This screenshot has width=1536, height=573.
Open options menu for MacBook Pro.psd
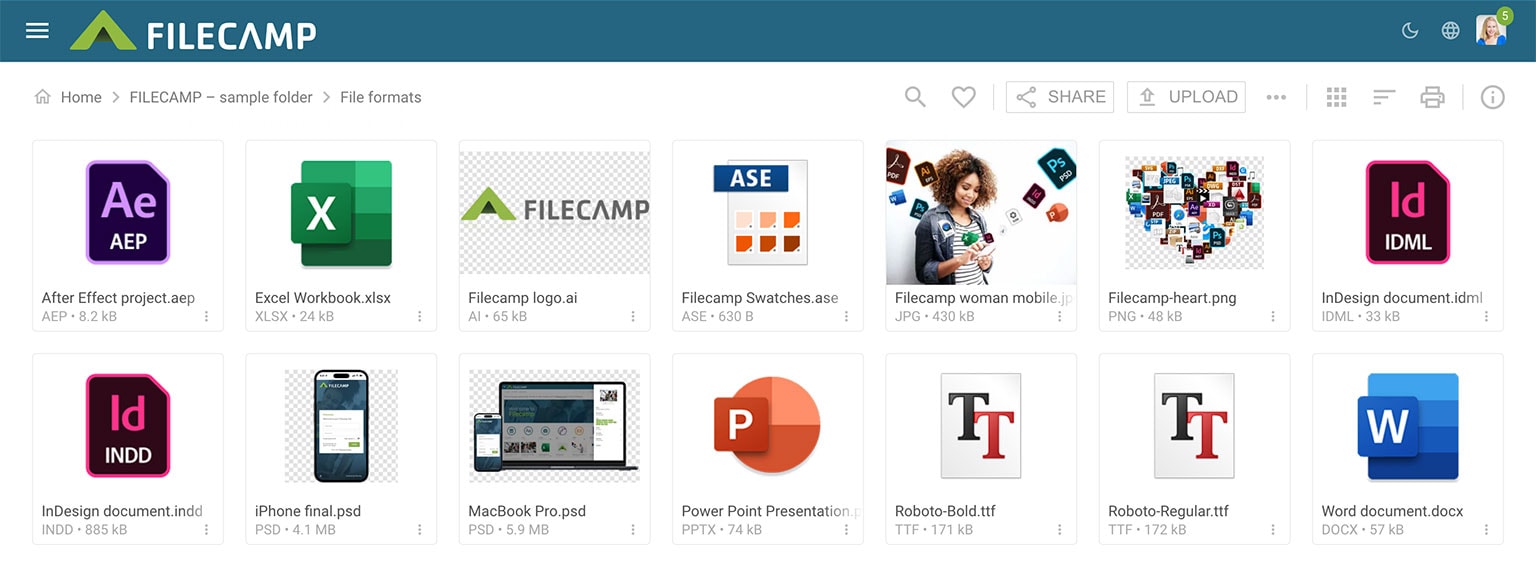click(633, 529)
